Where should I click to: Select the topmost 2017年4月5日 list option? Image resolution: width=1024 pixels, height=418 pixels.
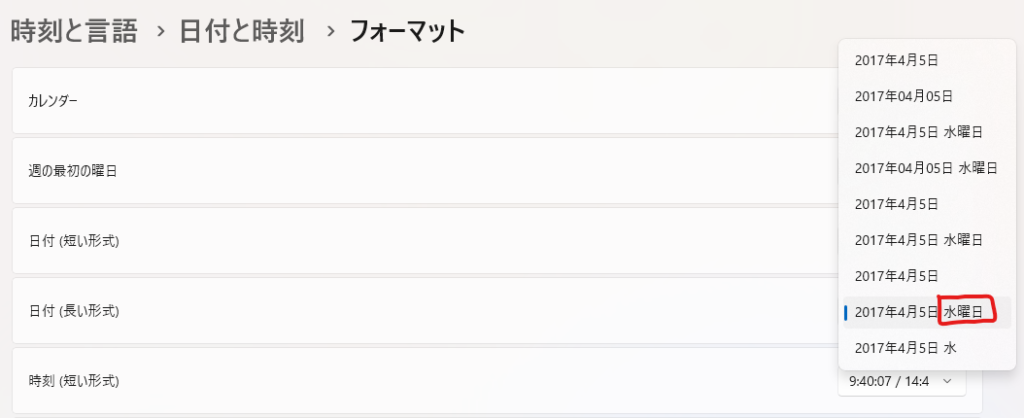pyautogui.click(x=896, y=60)
